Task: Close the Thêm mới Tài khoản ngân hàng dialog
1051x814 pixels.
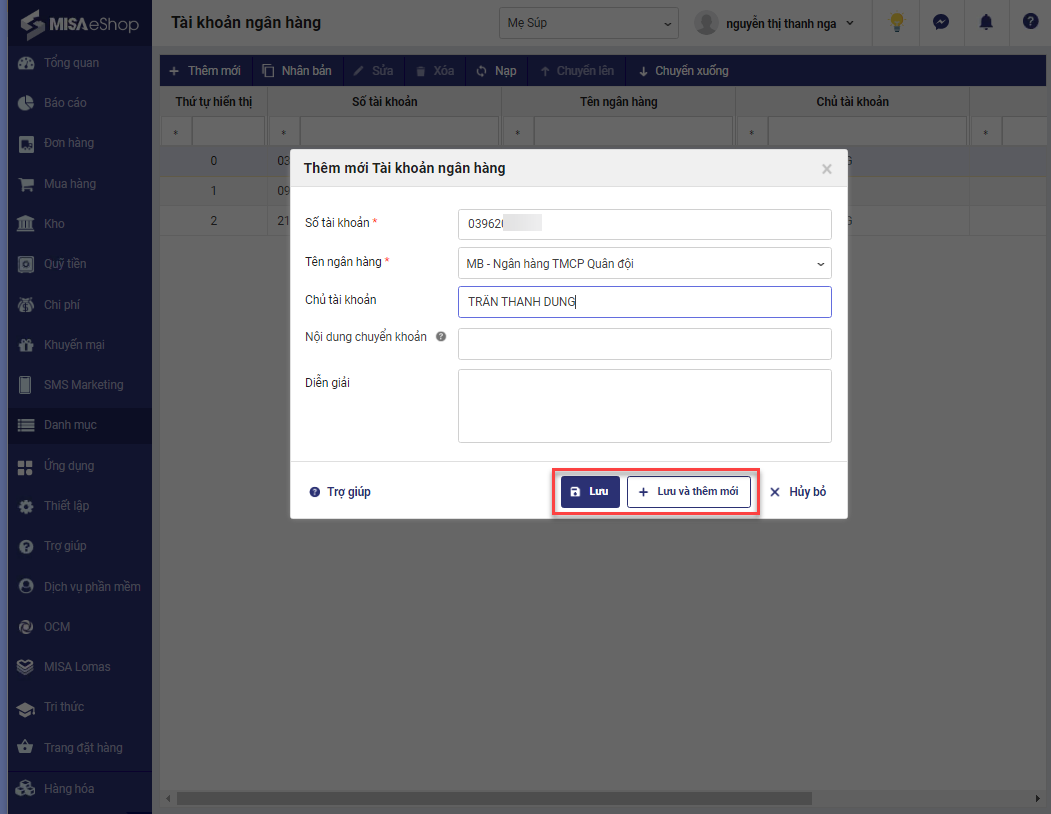Action: click(x=826, y=169)
